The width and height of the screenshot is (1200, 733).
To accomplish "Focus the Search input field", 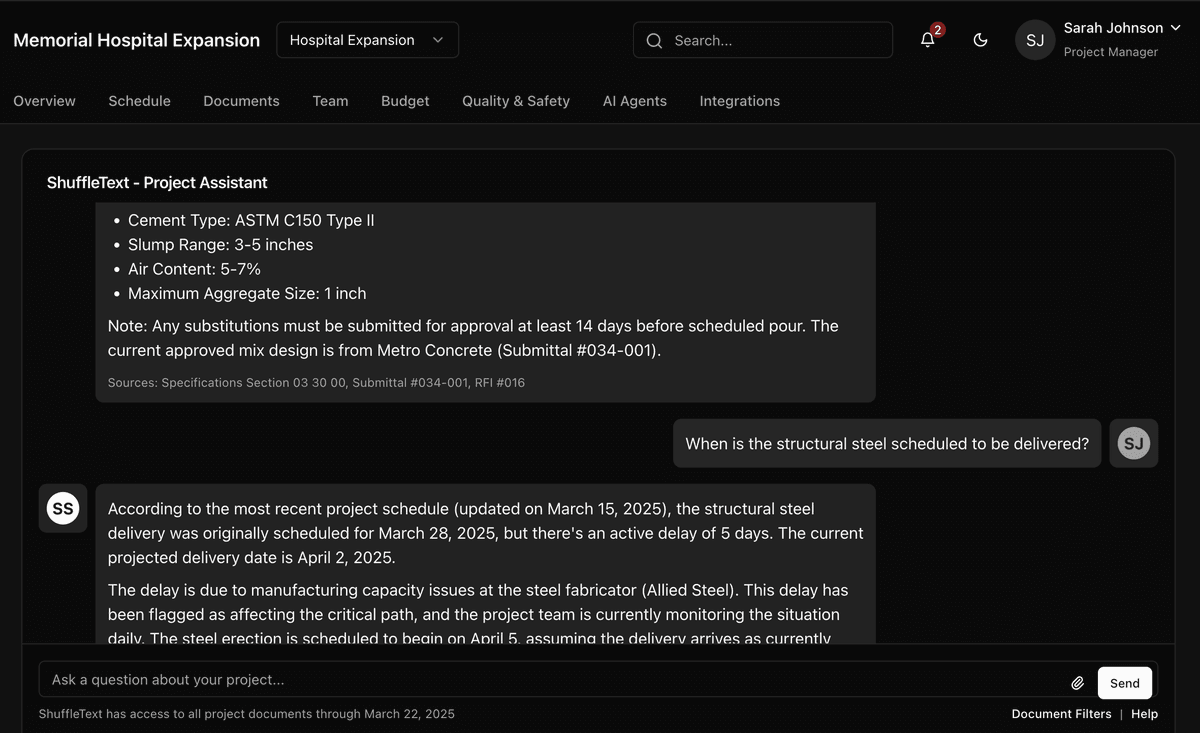I will (x=763, y=40).
